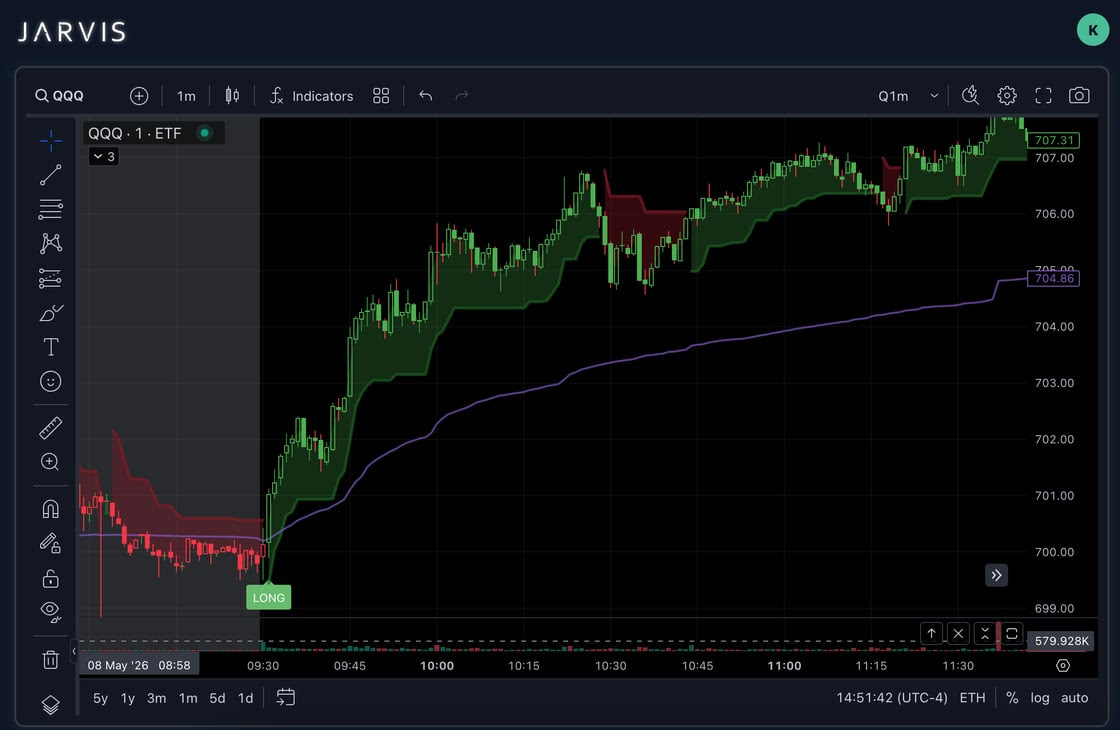The height and width of the screenshot is (730, 1120).
Task: Click the 704.86 purple line price label
Action: pyautogui.click(x=1054, y=279)
